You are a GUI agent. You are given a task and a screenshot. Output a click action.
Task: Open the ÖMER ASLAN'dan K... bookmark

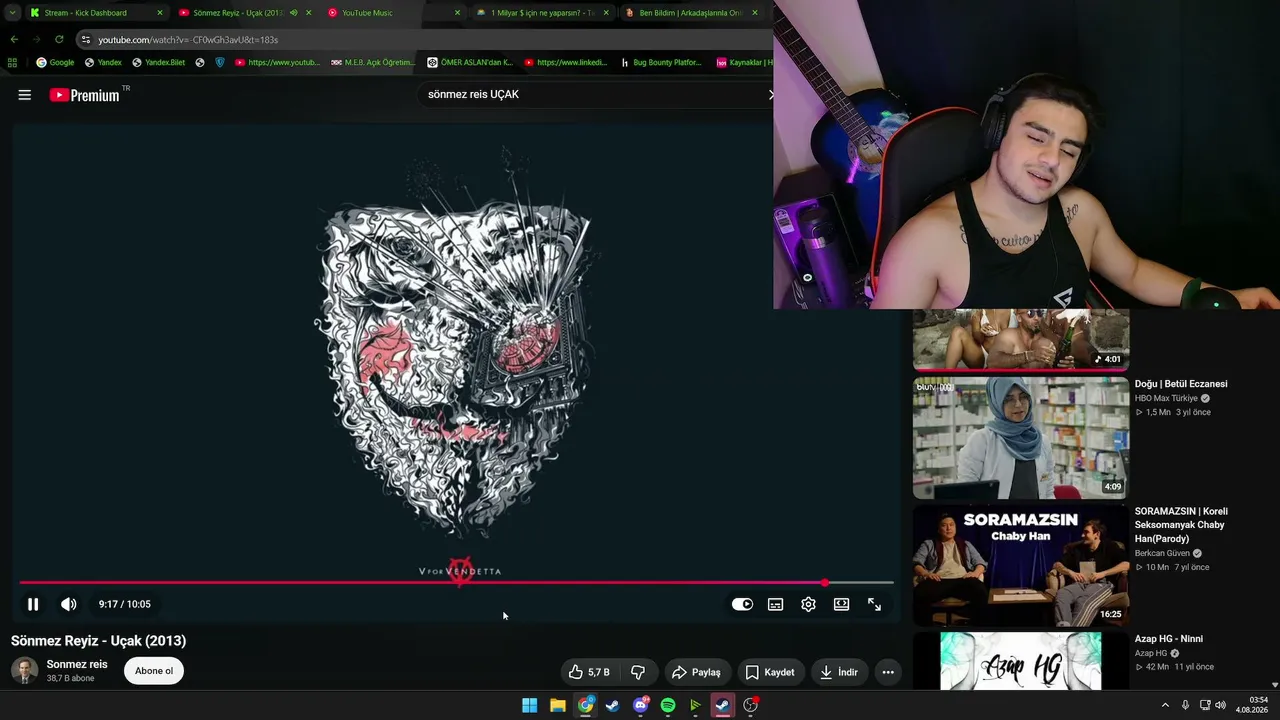click(470, 62)
